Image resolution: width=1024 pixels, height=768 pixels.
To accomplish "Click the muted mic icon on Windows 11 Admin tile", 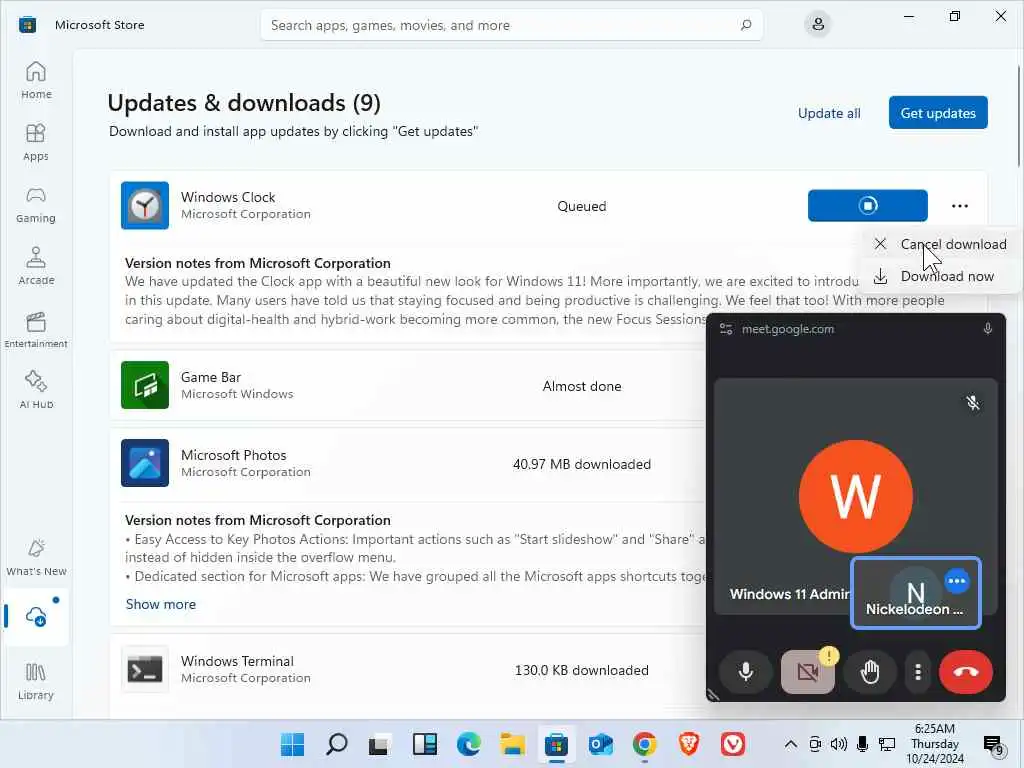I will (x=972, y=402).
